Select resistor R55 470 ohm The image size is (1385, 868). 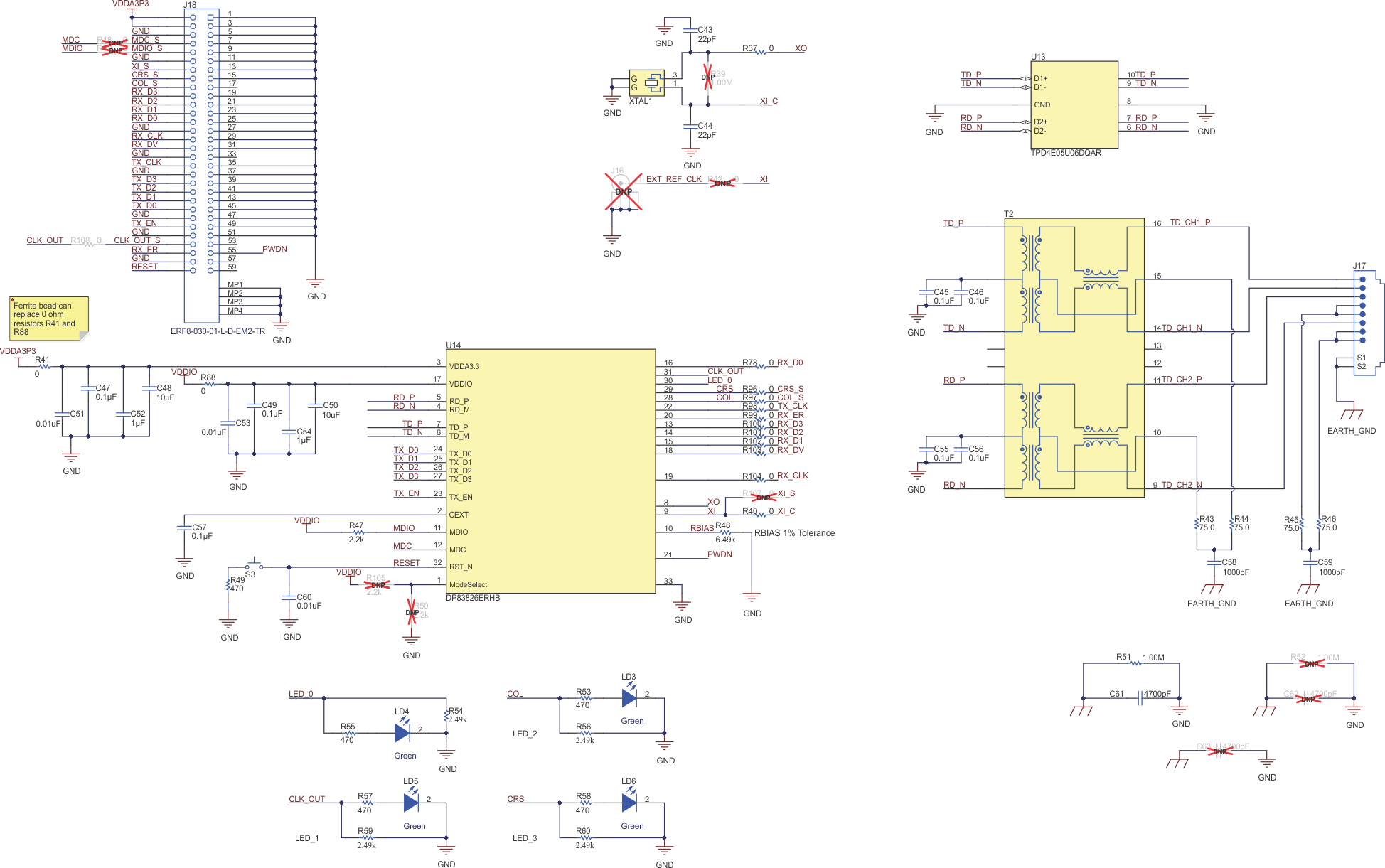[x=349, y=732]
